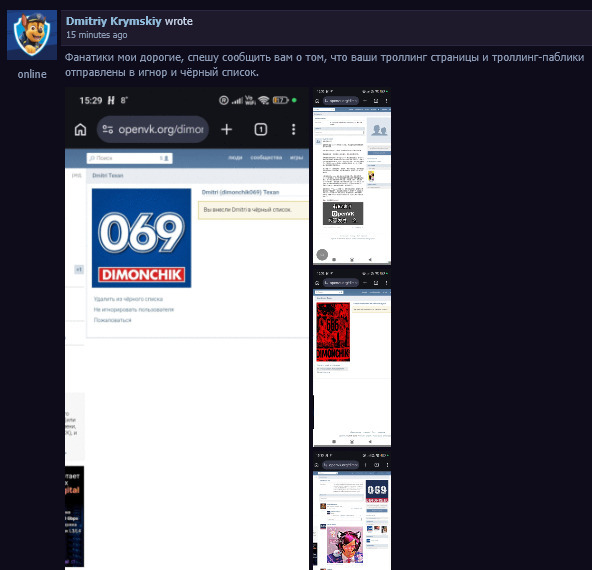Open Dmitriy Krymskiy's profile link
The width and height of the screenshot is (592, 570).
[114, 21]
